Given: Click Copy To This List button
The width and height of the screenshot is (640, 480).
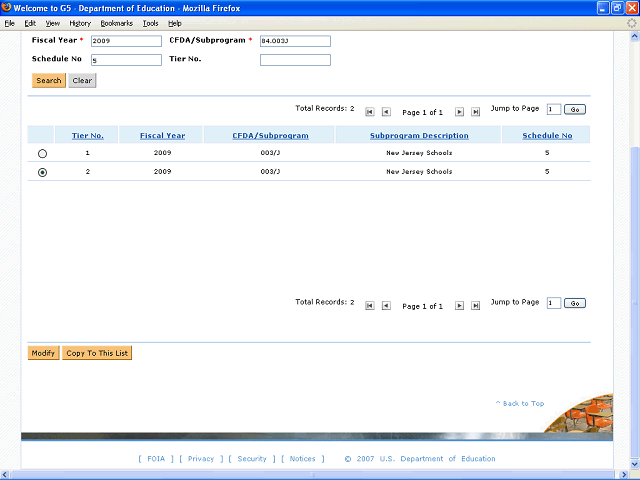Looking at the screenshot, I should pos(97,353).
